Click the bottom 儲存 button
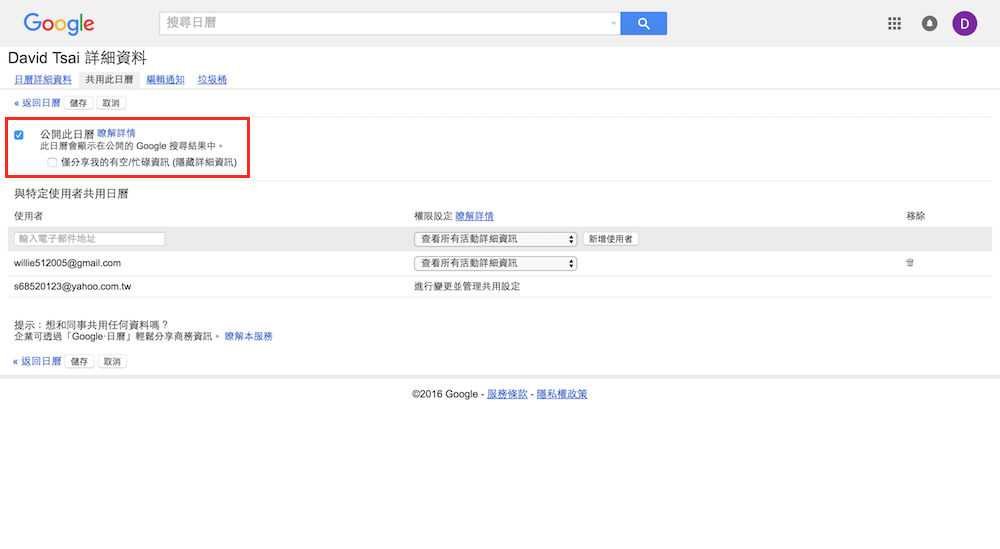Screen dimensions: 1000x549 click(x=79, y=362)
